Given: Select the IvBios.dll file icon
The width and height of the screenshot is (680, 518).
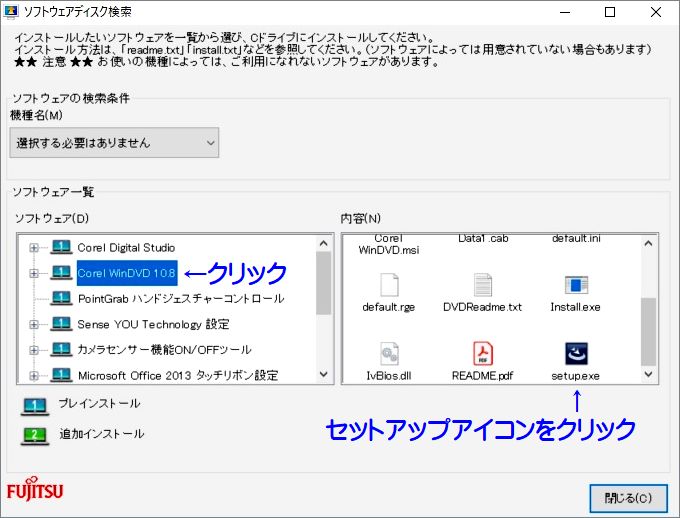Looking at the screenshot, I should [389, 353].
